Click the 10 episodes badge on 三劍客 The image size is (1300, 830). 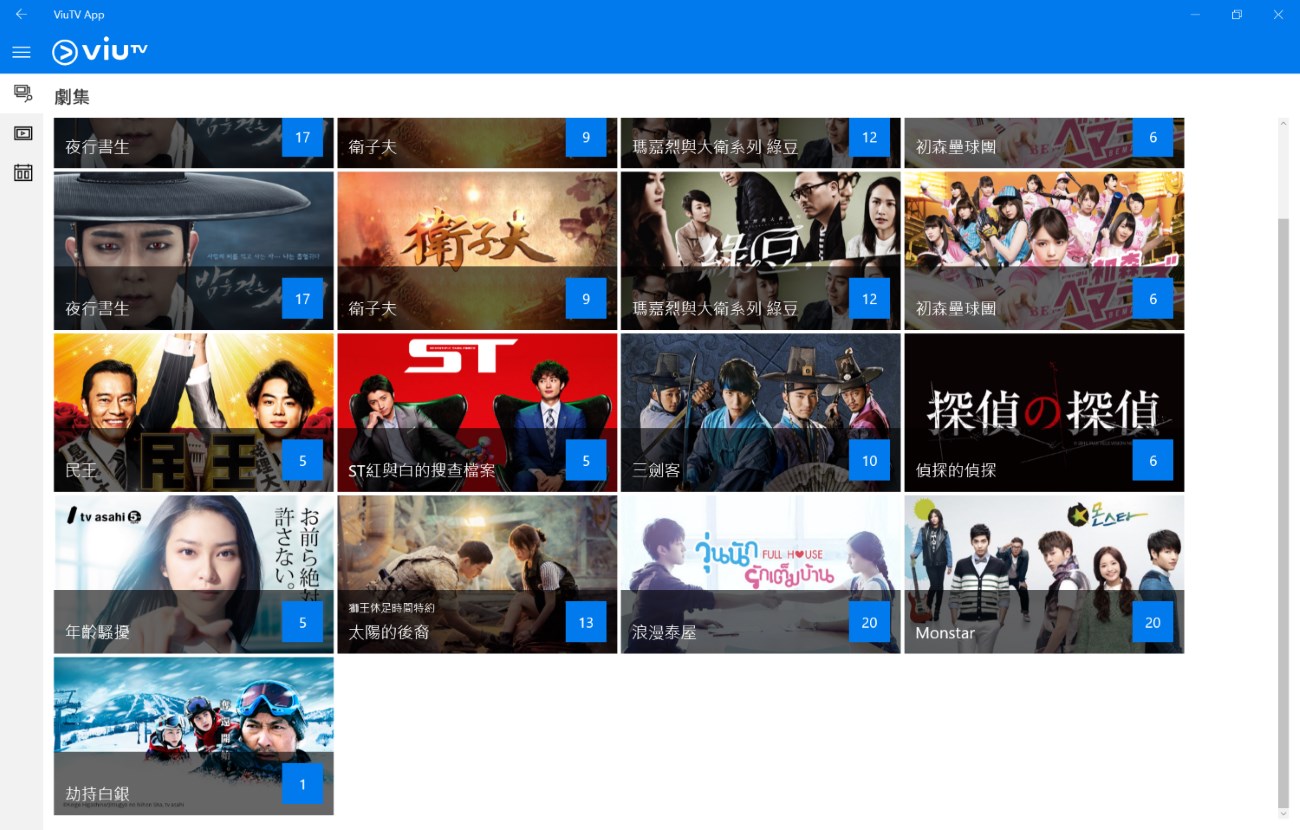pyautogui.click(x=869, y=461)
